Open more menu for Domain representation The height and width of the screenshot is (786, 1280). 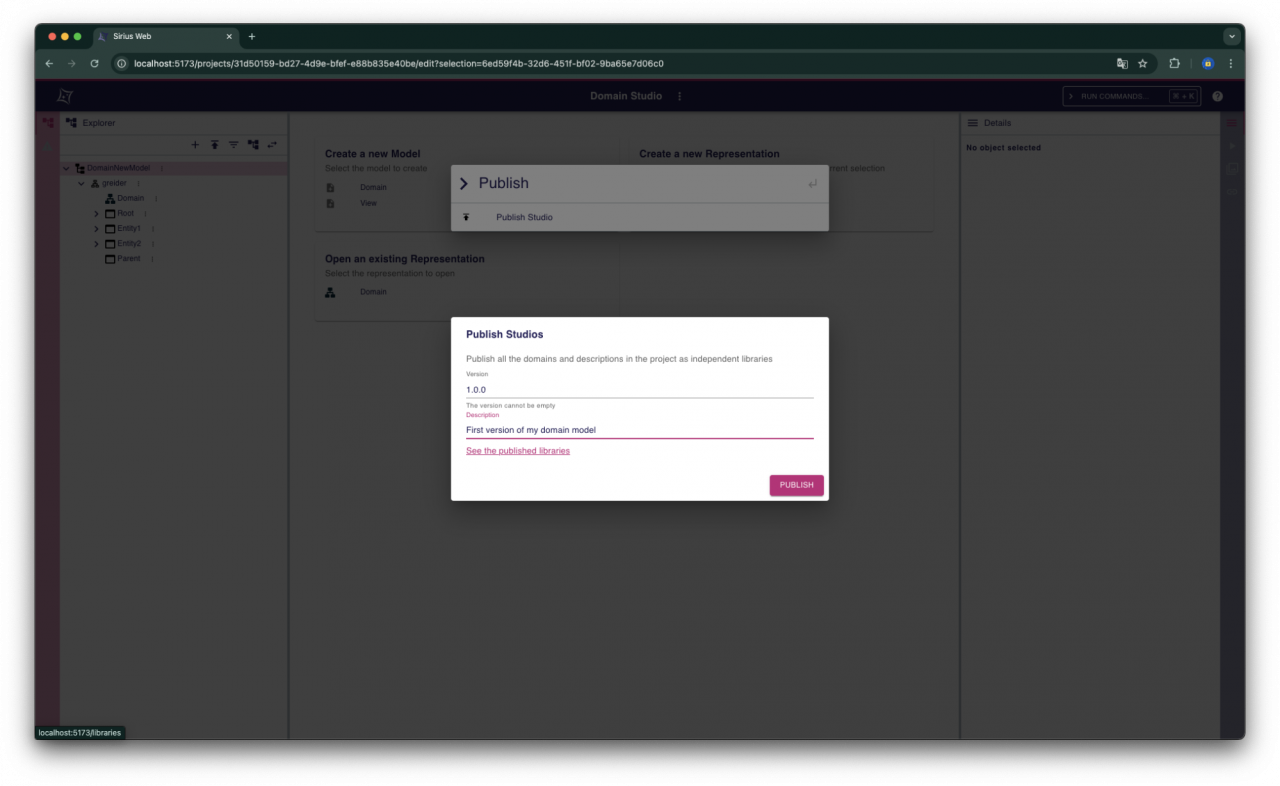155,198
